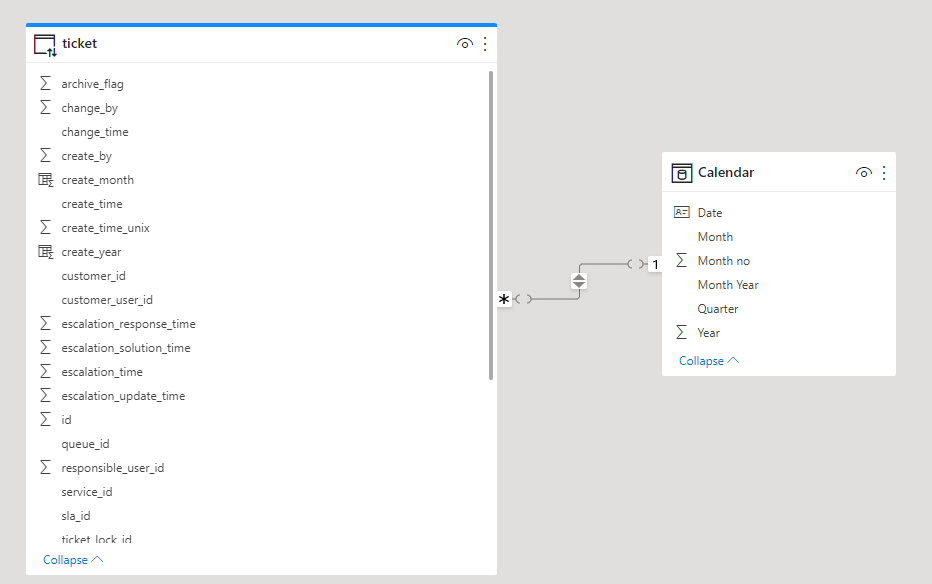Viewport: 932px width, 584px height.
Task: Open more options menu for Calendar table
Action: (884, 172)
